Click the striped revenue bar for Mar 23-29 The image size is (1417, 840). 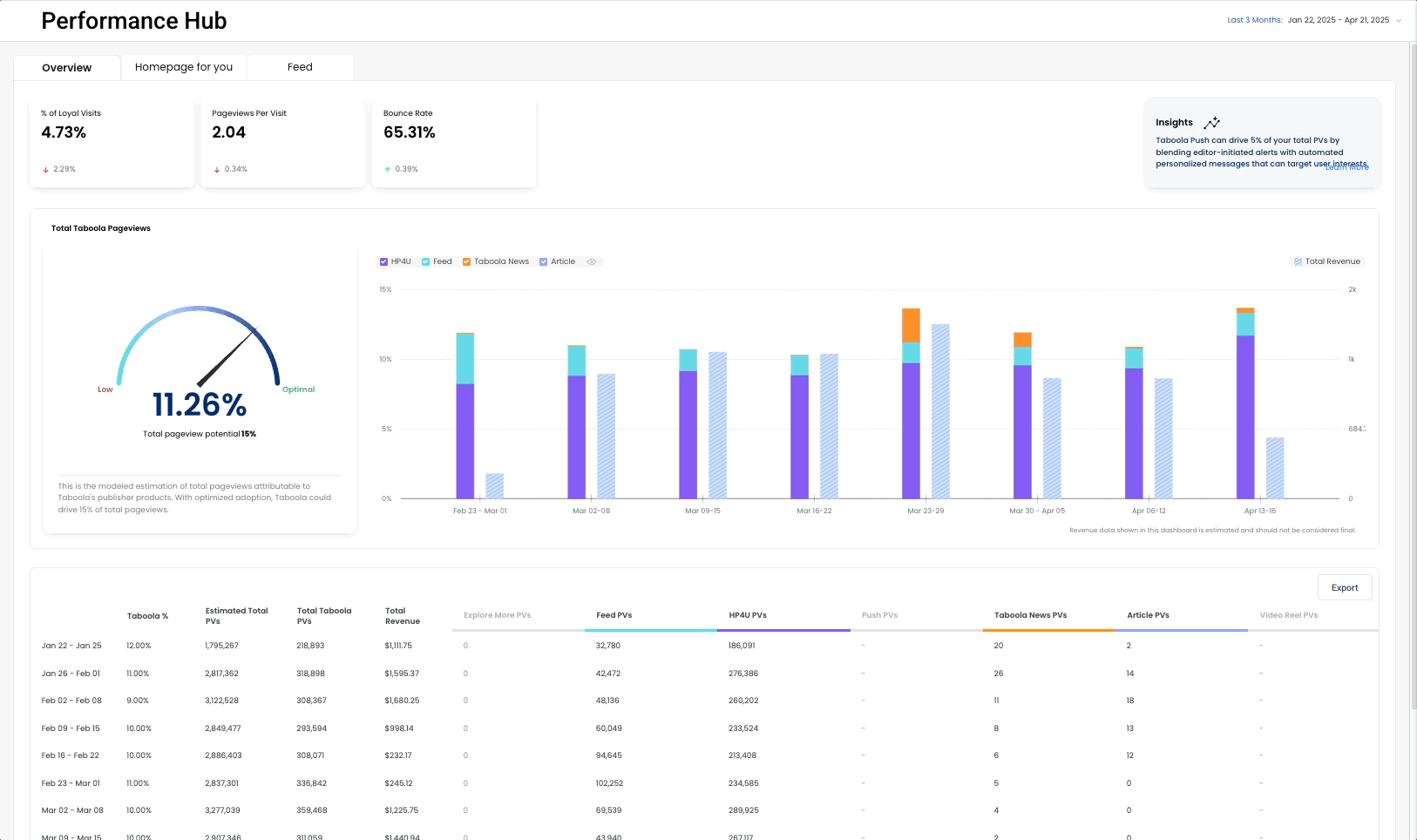(940, 411)
